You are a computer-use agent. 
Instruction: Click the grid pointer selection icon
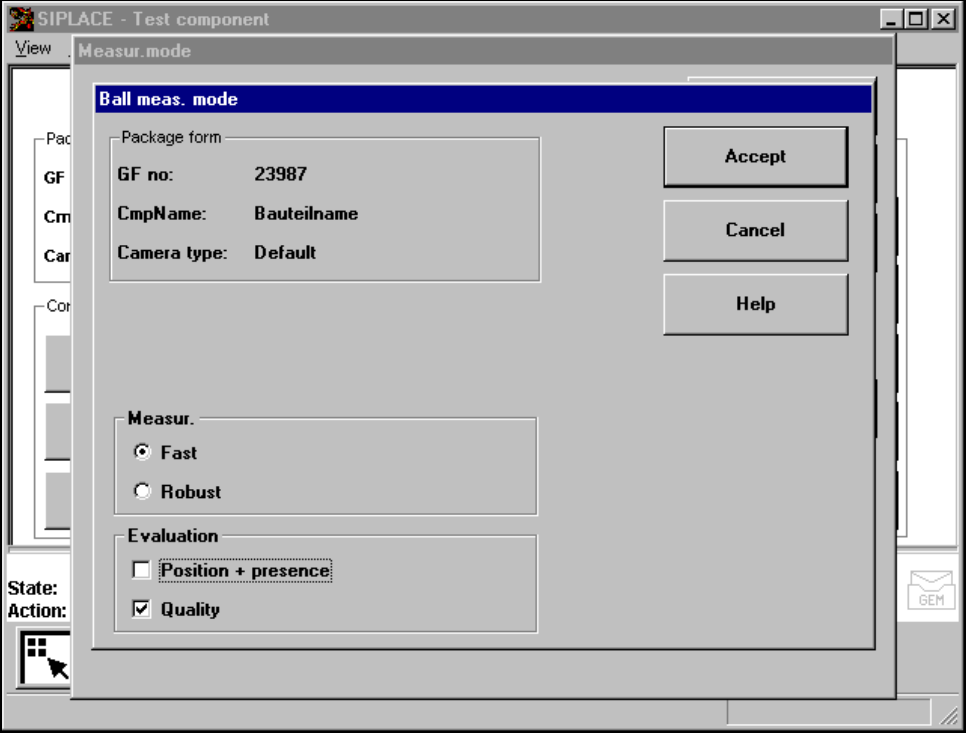point(46,658)
